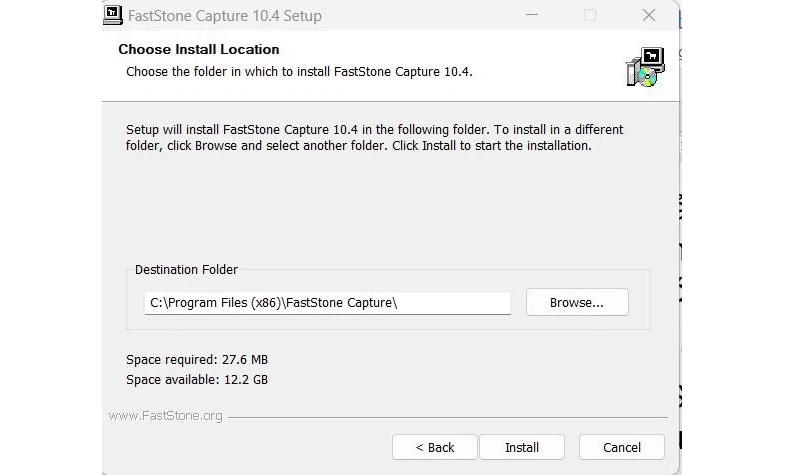Click the empty gray area above Destination Folder
Image resolution: width=800 pixels, height=475 pixels.
[x=390, y=210]
